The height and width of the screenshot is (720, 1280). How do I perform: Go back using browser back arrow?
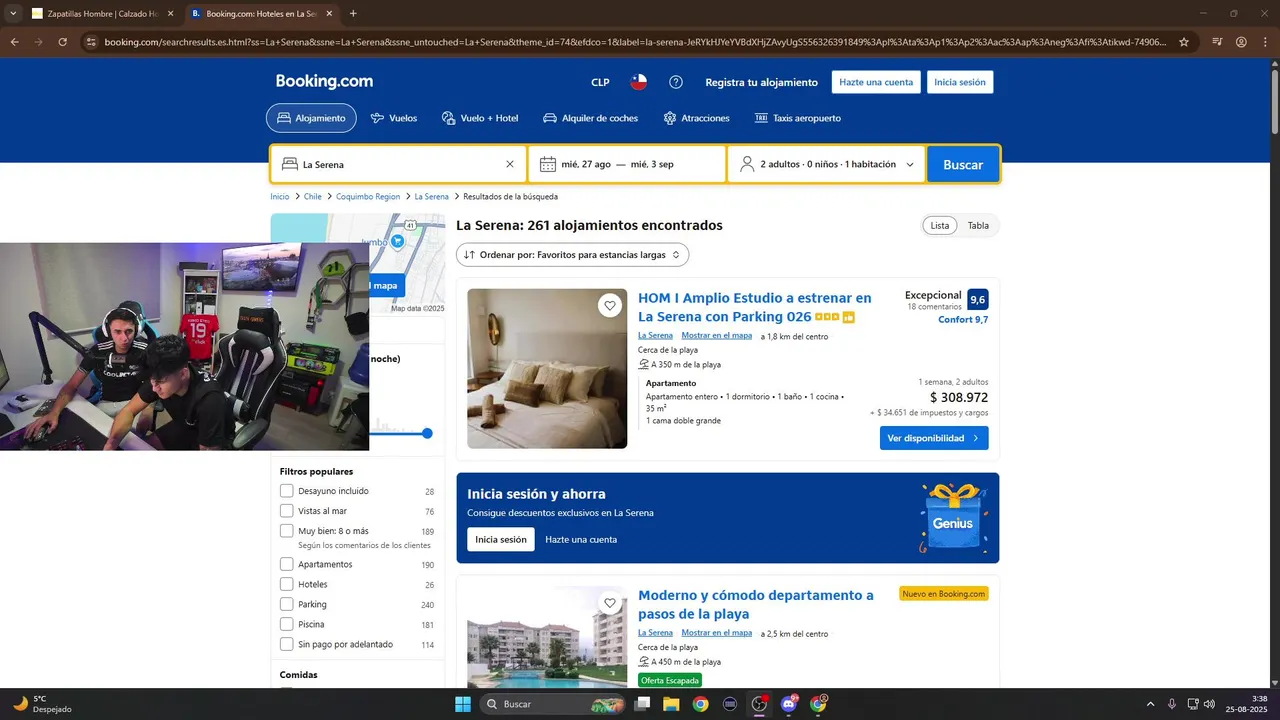(x=14, y=42)
